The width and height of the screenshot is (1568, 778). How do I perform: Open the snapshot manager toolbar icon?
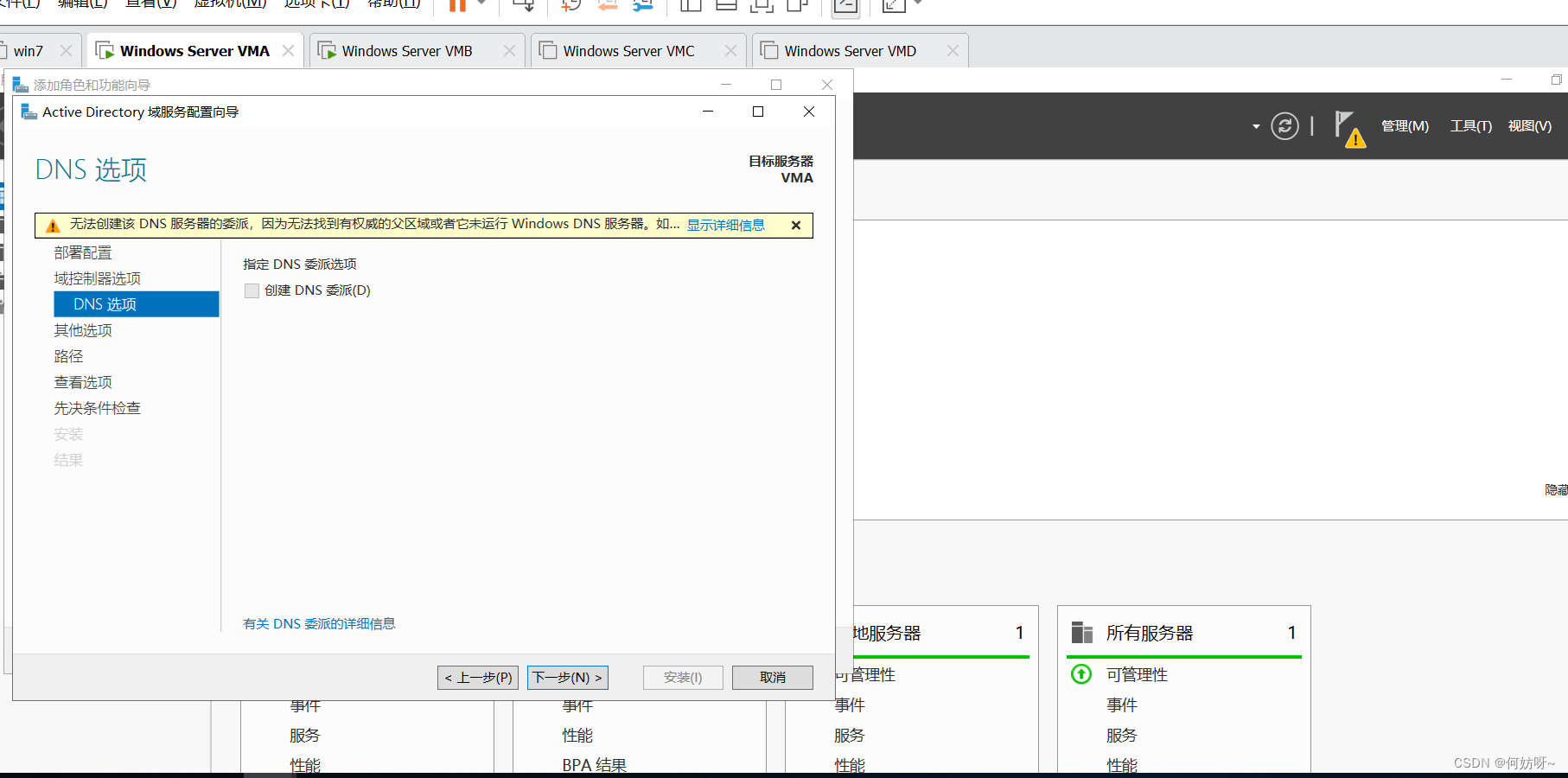642,5
